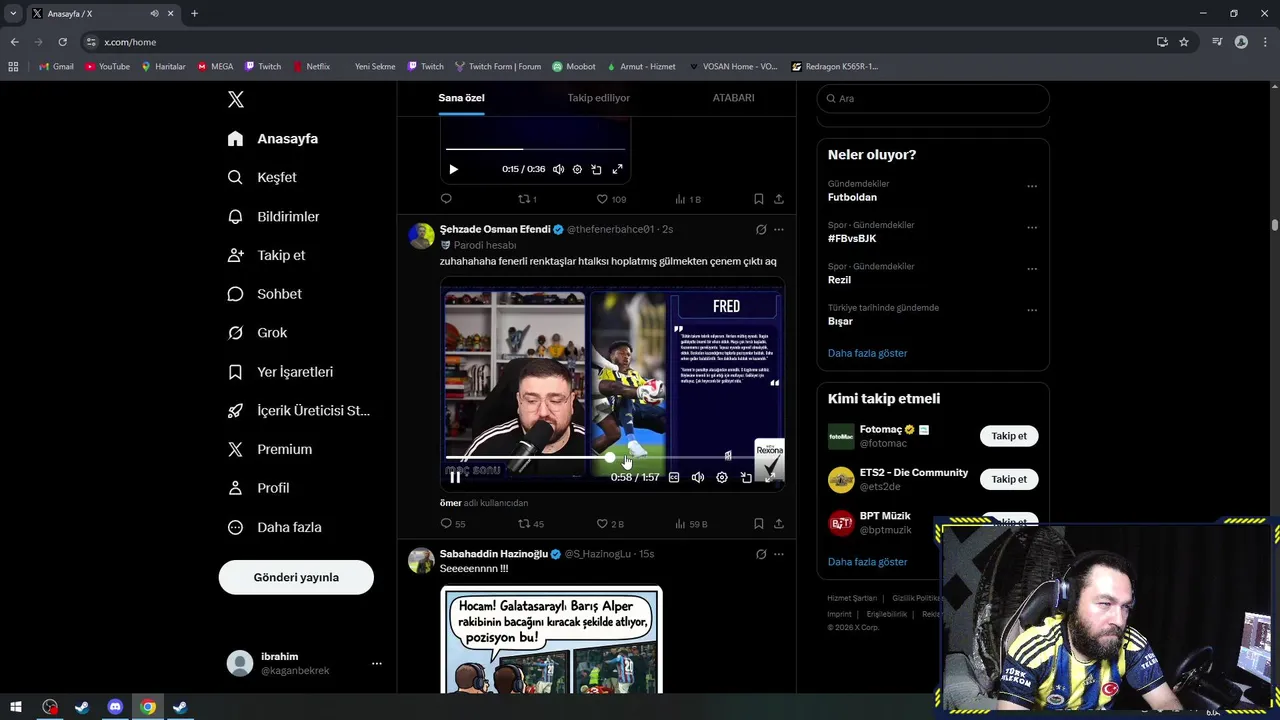Click Grok icon on Şehzade Osman Efendi post
This screenshot has width=1280, height=720.
tap(761, 229)
